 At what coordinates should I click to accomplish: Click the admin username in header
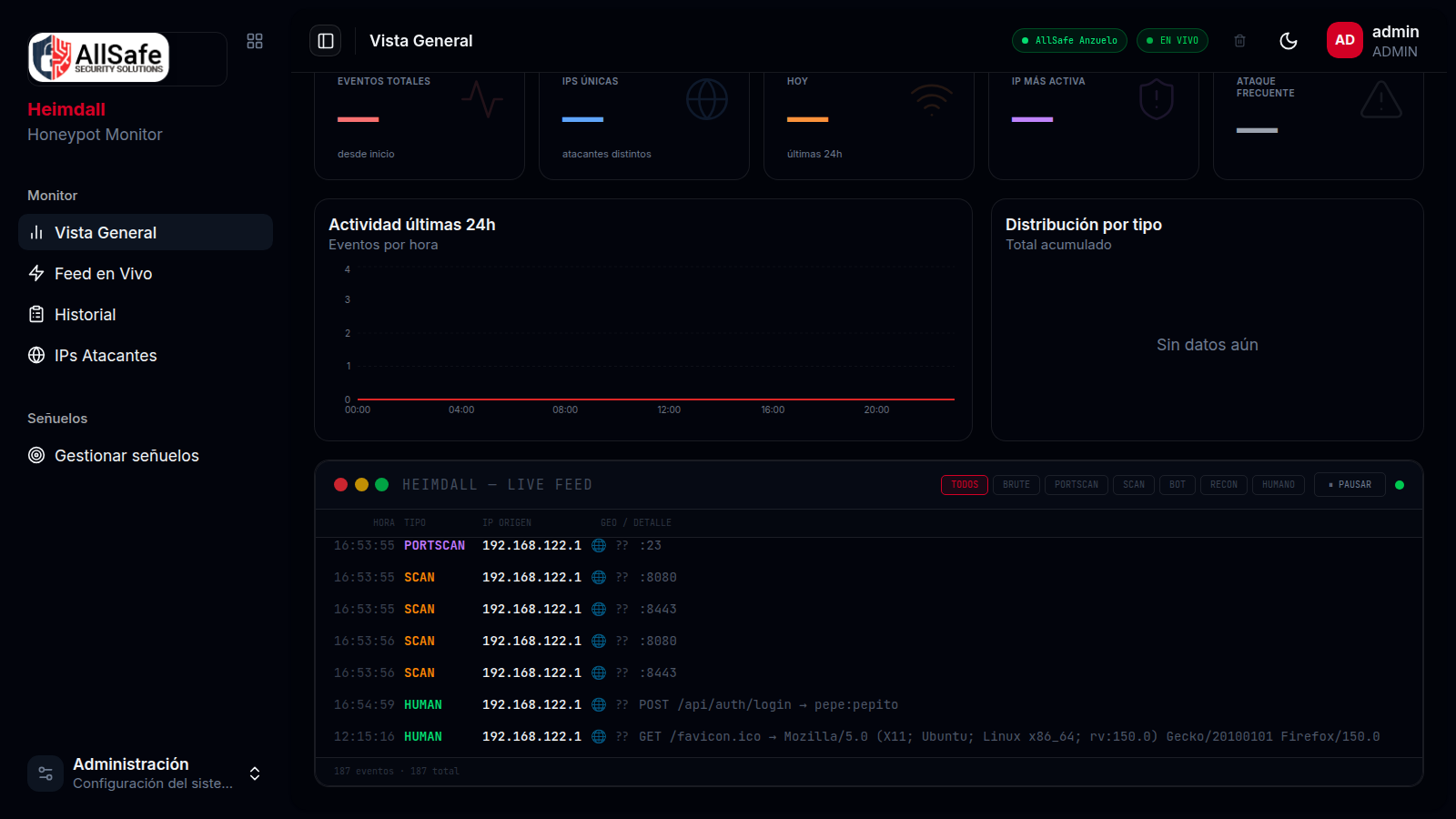[x=1395, y=32]
